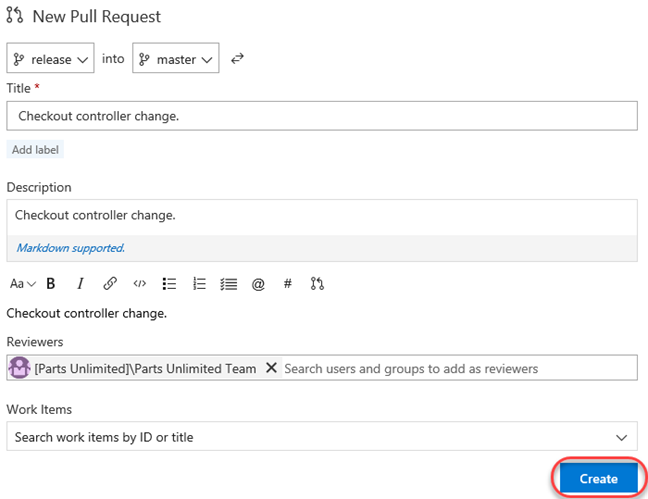
Task: Toggle bold formatting in description toolbar
Action: coord(51,284)
